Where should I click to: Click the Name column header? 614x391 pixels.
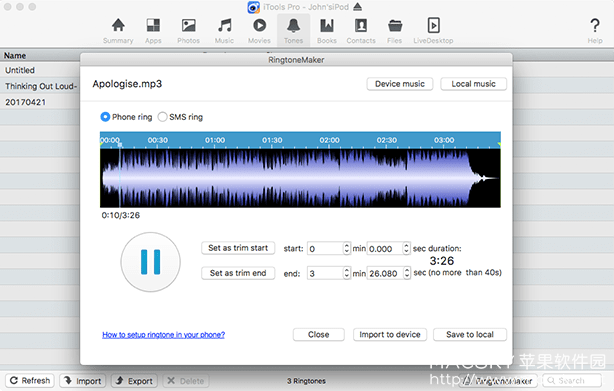15,56
